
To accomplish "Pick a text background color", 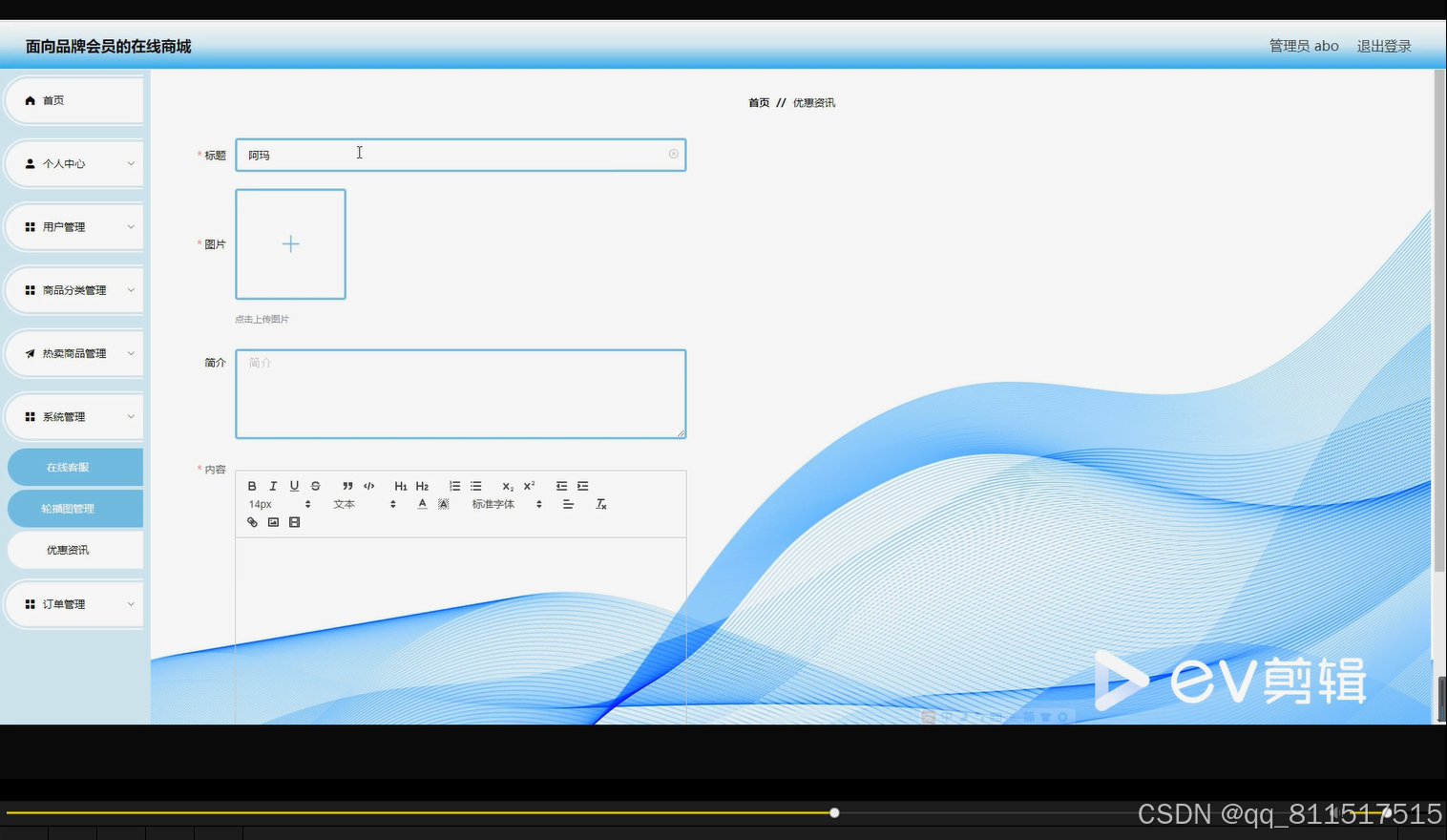I will coord(443,504).
